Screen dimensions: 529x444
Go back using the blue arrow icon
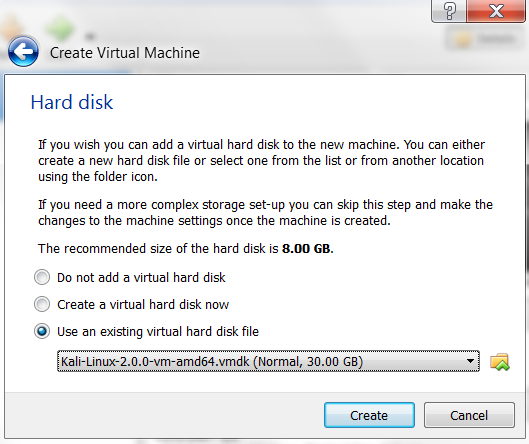[x=23, y=52]
